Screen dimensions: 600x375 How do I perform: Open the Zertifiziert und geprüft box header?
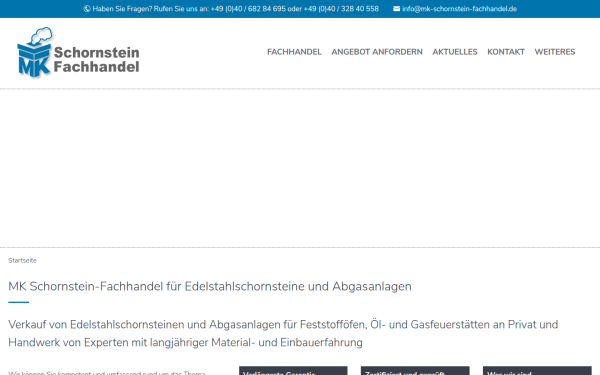[415, 371]
